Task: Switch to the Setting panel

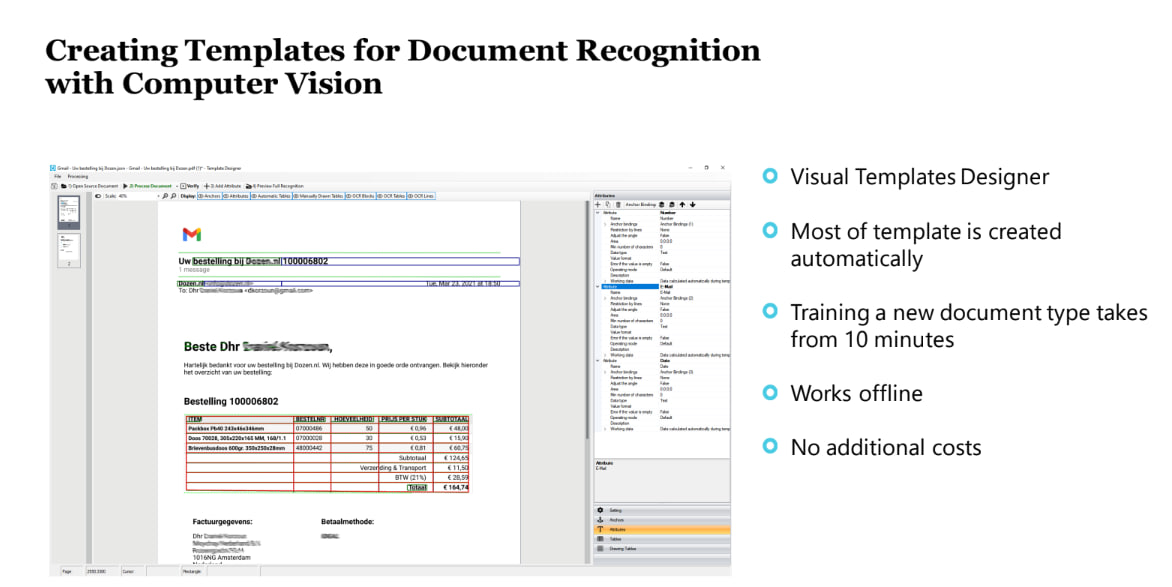Action: 661,510
